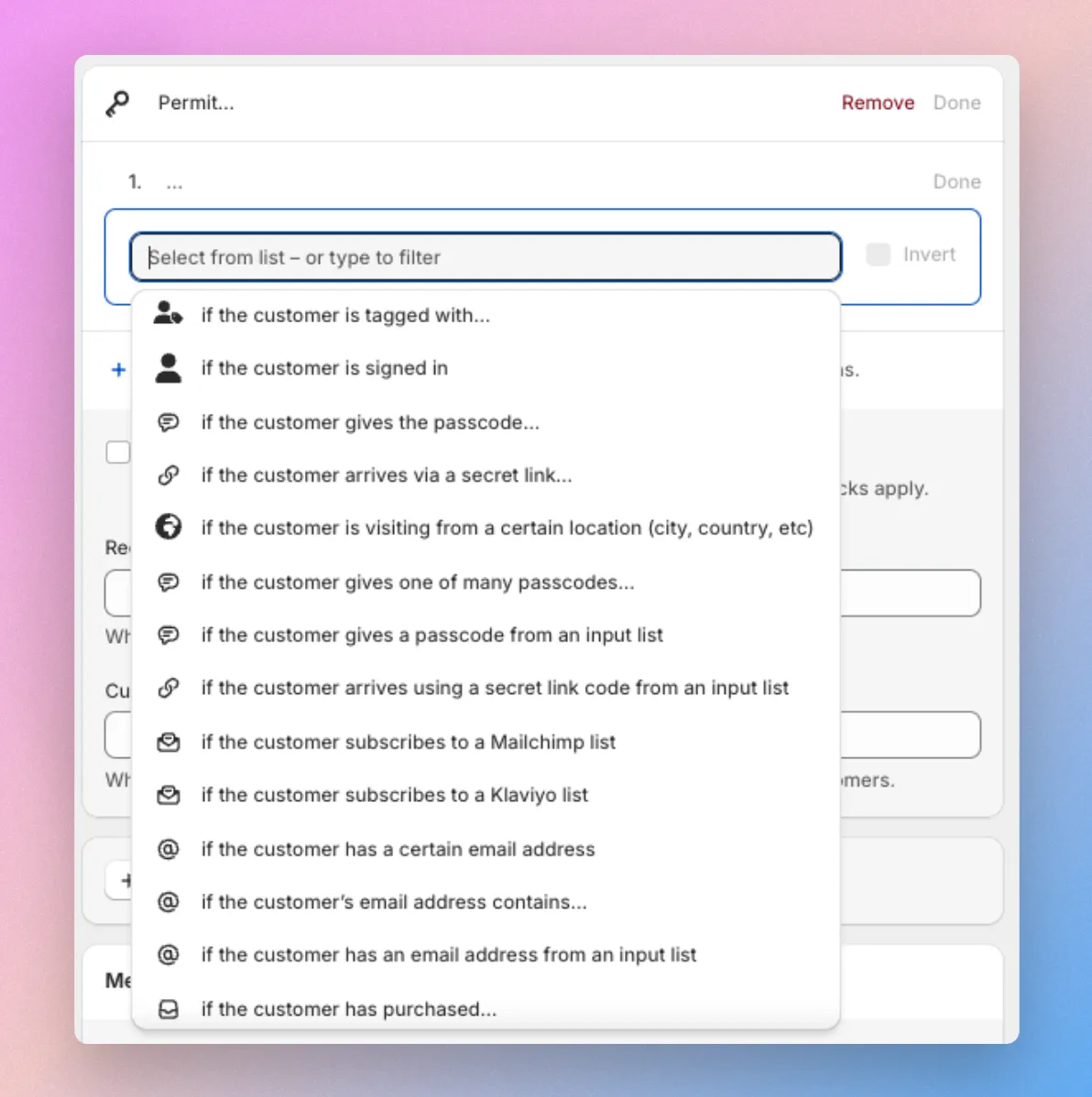Pick 'has an email address from an input list'
Screen dimensions: 1092x1097
[x=486, y=954]
